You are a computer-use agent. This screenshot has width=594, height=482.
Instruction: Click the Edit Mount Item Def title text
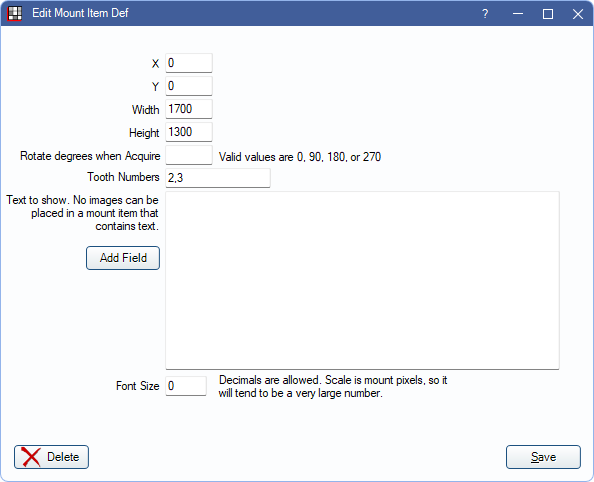[80, 13]
